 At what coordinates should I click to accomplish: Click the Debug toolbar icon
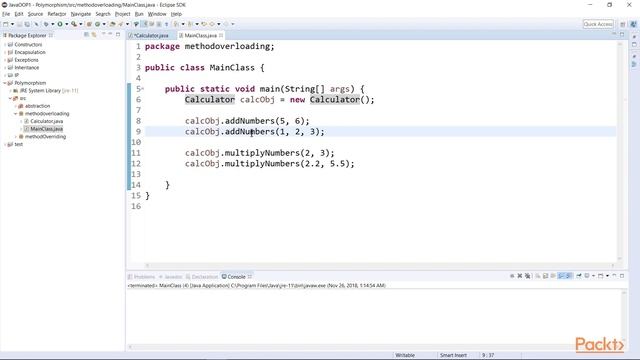coord(46,24)
